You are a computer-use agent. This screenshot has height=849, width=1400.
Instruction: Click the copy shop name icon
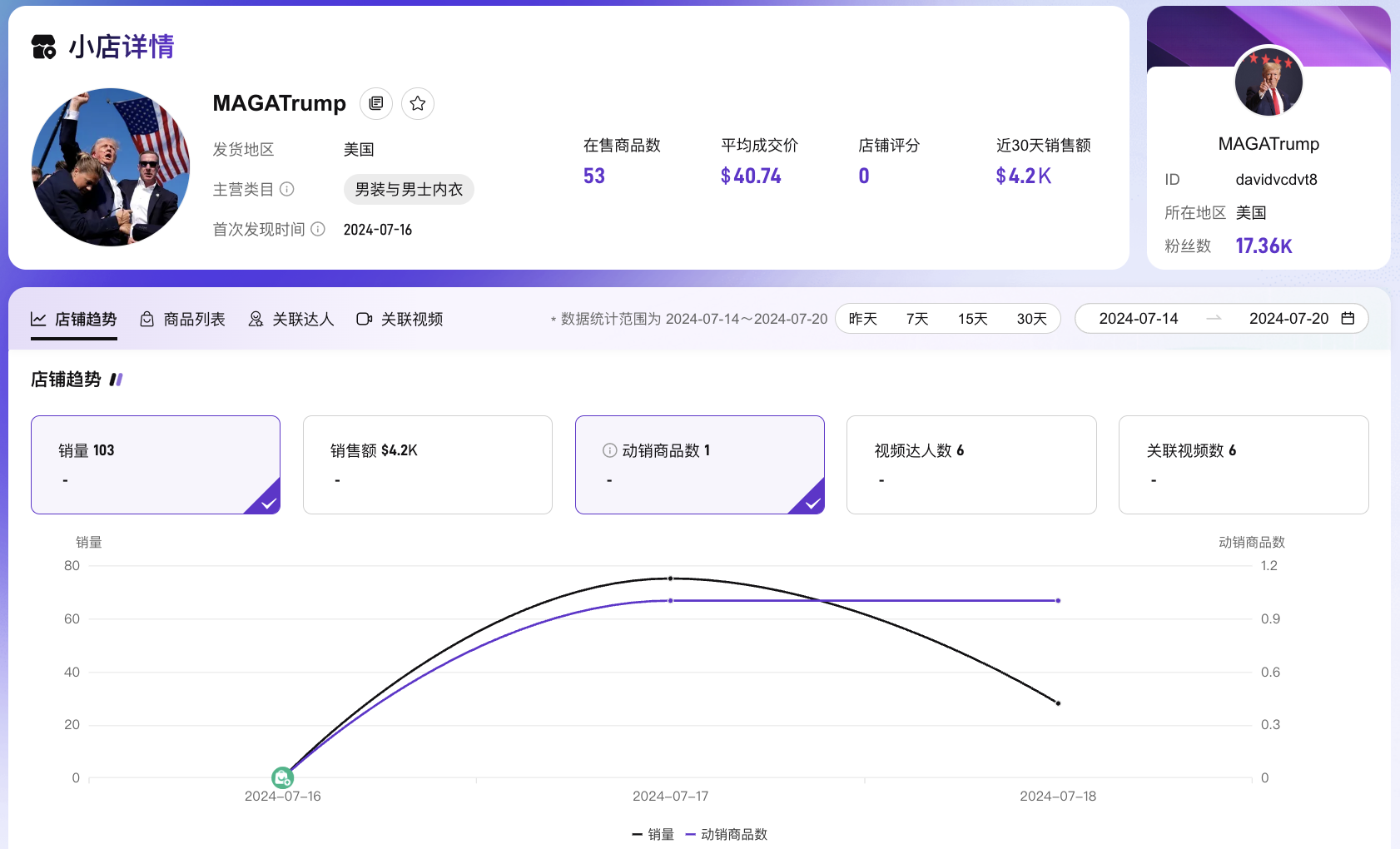[376, 103]
